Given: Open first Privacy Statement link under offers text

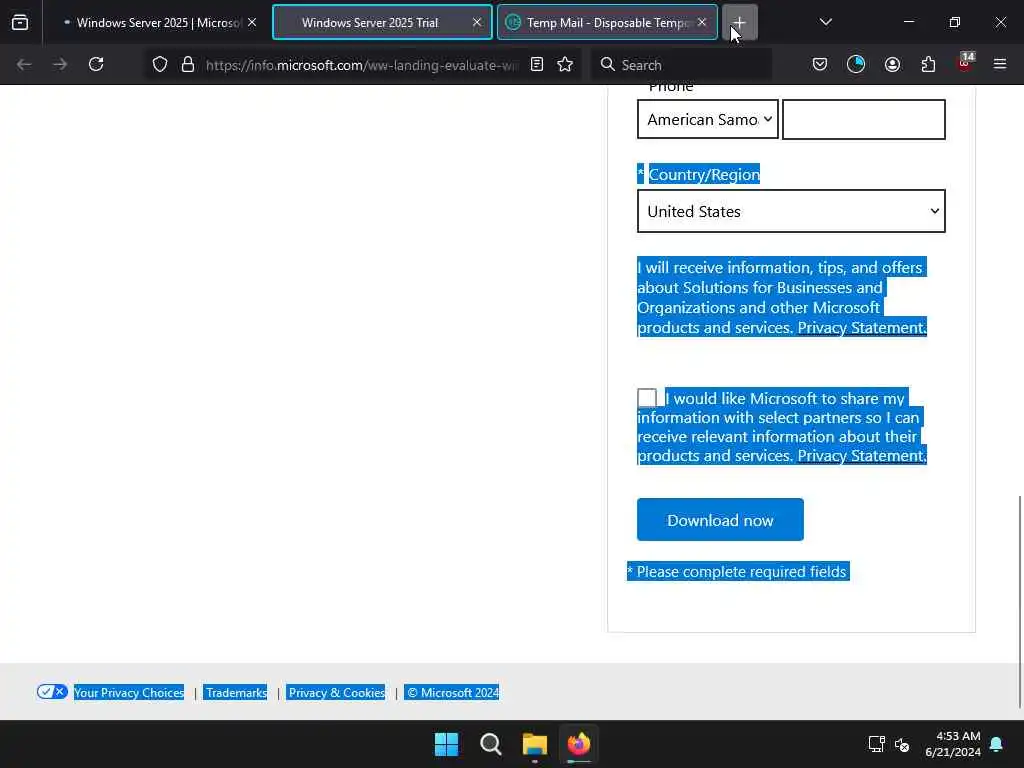Looking at the screenshot, I should (862, 327).
